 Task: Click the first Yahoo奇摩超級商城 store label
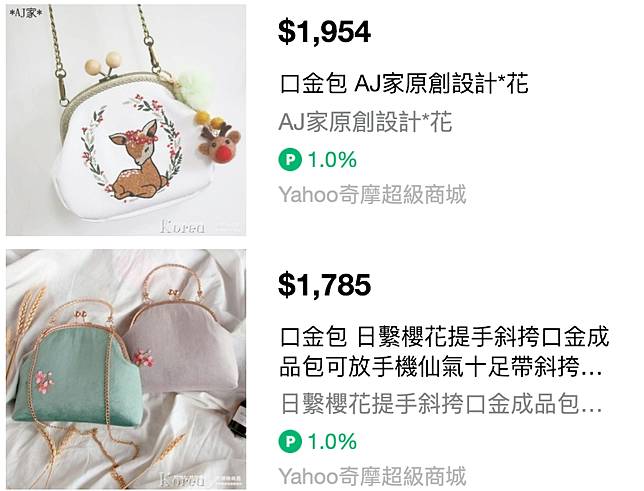372,194
